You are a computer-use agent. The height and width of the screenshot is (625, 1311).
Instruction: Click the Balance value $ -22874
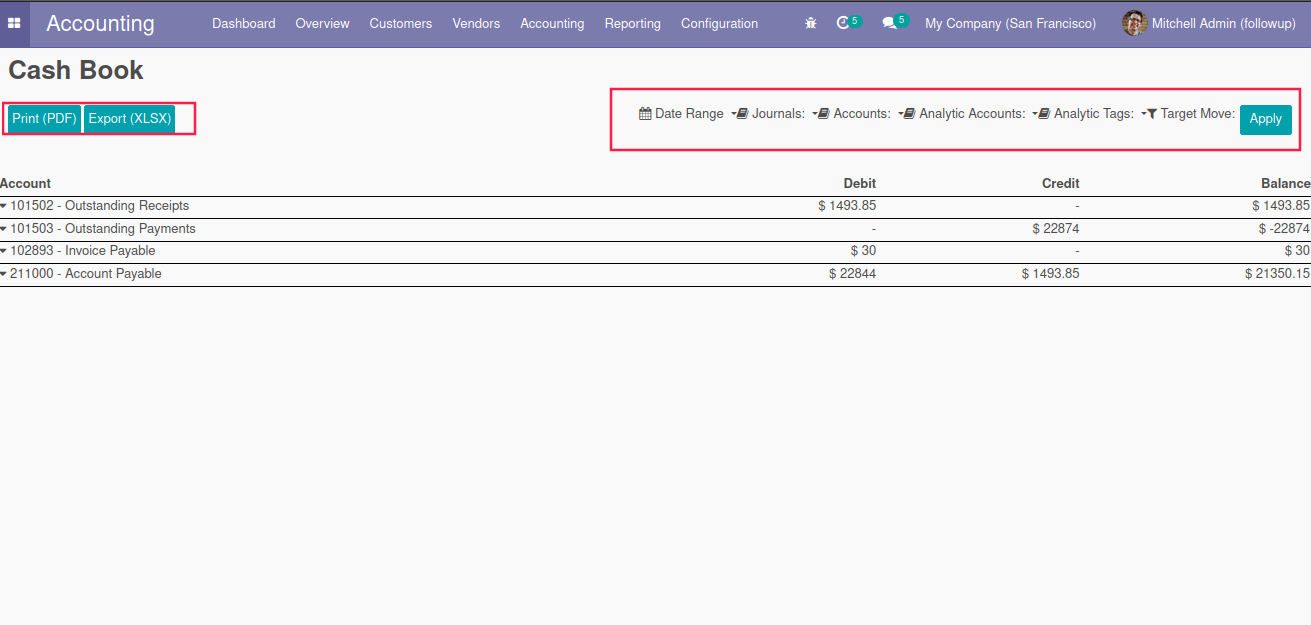[1284, 229]
